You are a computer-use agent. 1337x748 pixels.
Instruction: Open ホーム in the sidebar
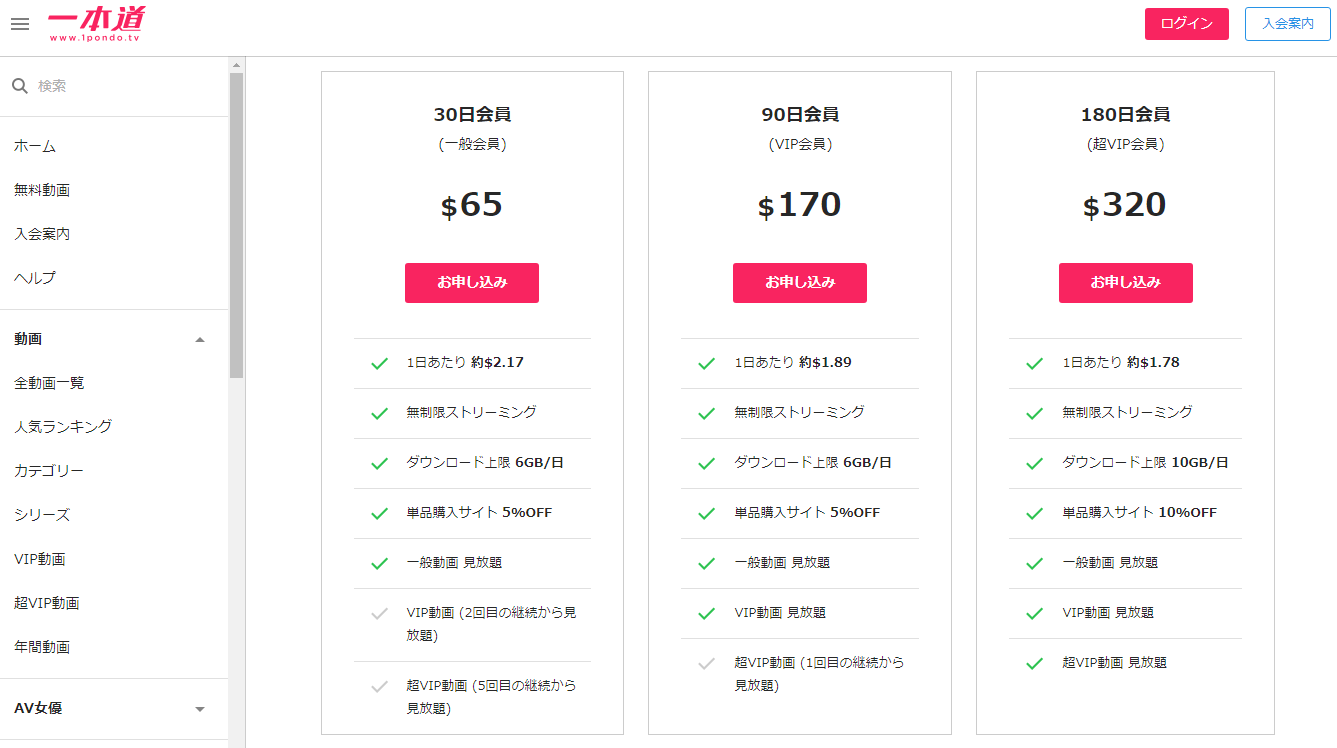coord(35,146)
